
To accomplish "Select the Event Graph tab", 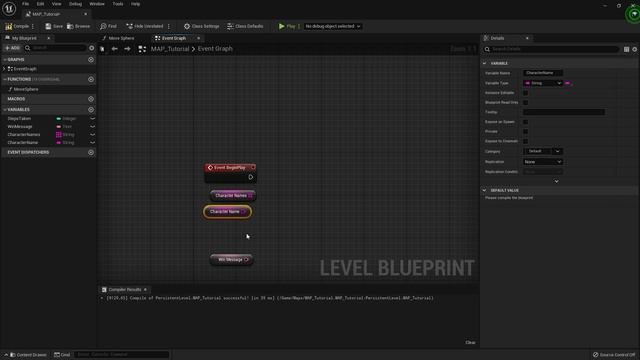I will (x=173, y=38).
